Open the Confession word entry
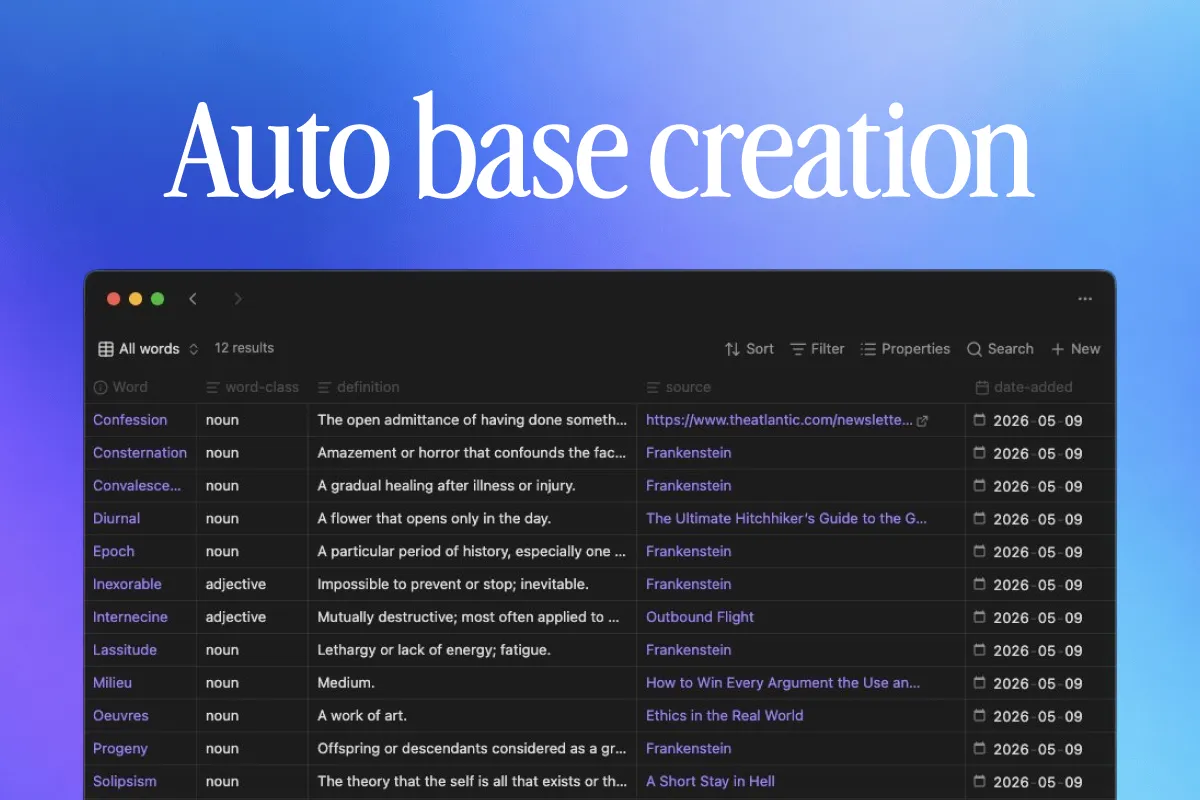Image resolution: width=1200 pixels, height=800 pixels. click(130, 420)
